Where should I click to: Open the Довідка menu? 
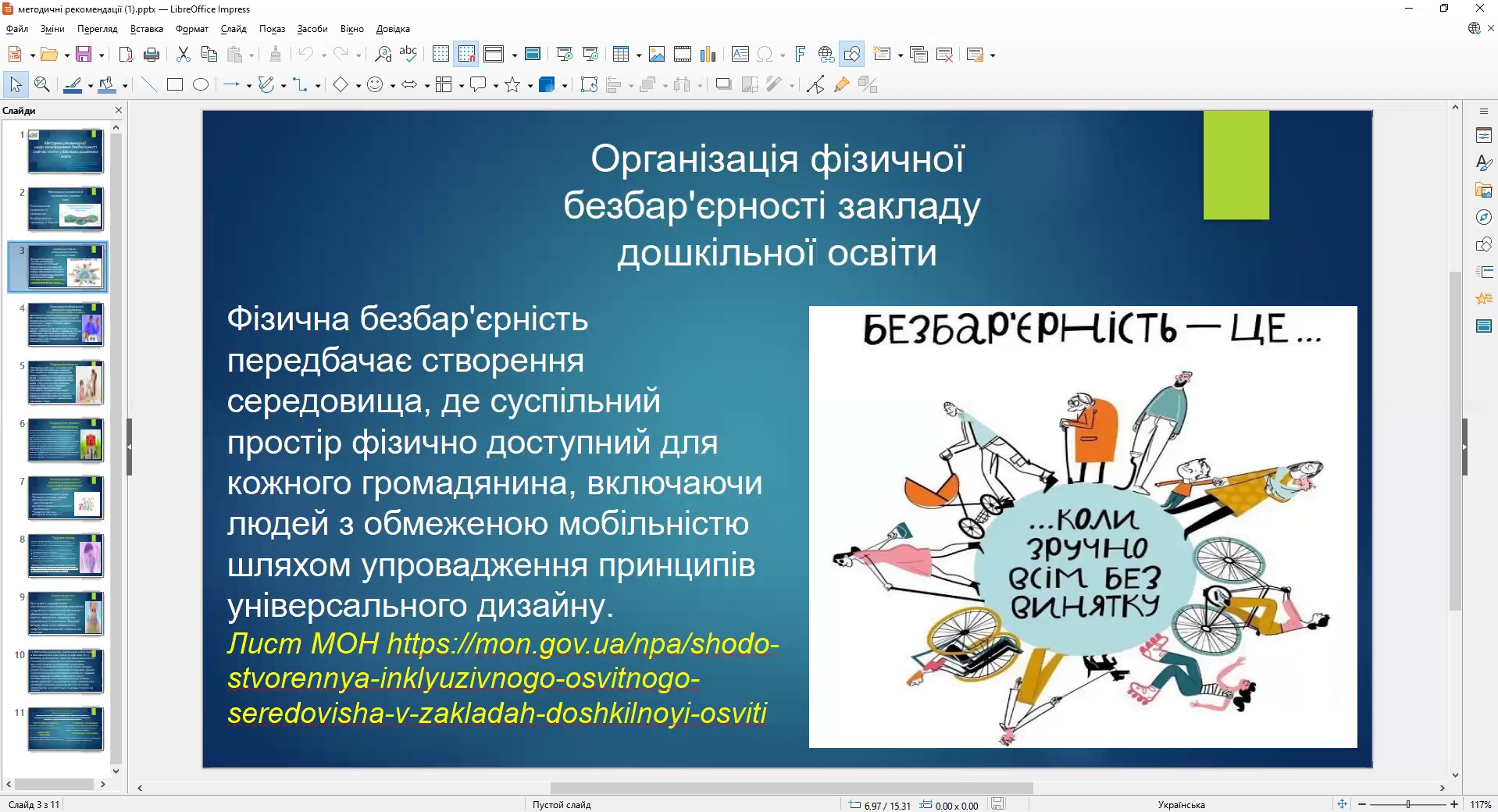[393, 29]
